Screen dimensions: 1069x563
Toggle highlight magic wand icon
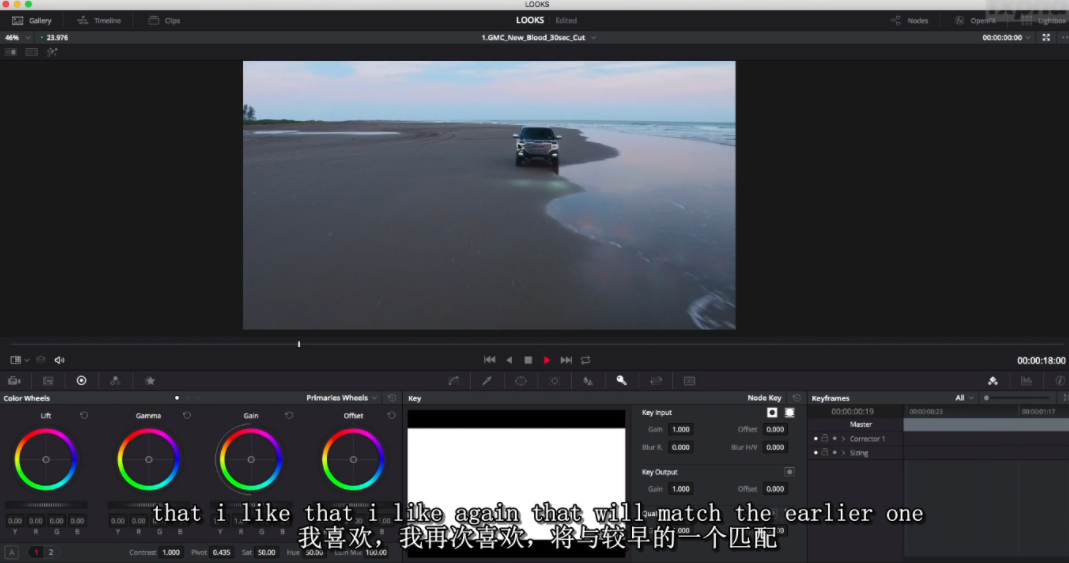click(x=52, y=52)
